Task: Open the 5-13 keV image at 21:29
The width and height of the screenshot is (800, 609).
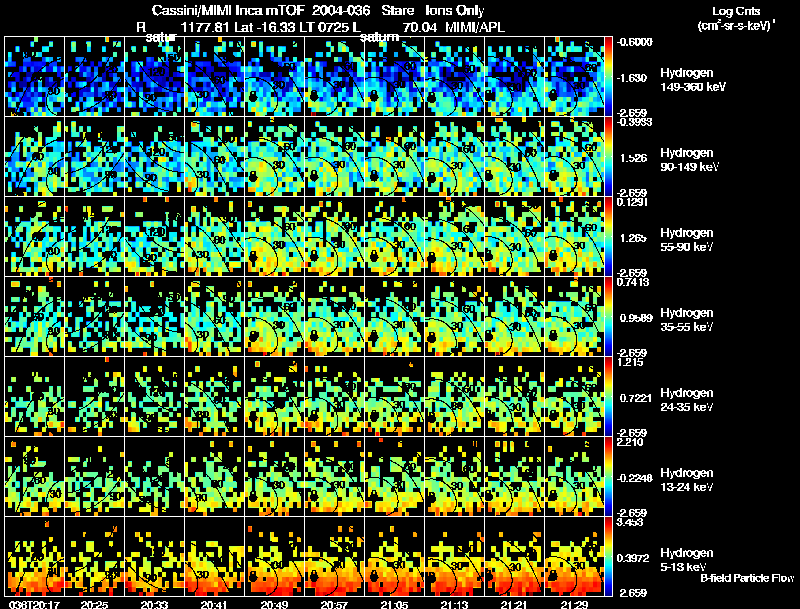Action: click(574, 557)
